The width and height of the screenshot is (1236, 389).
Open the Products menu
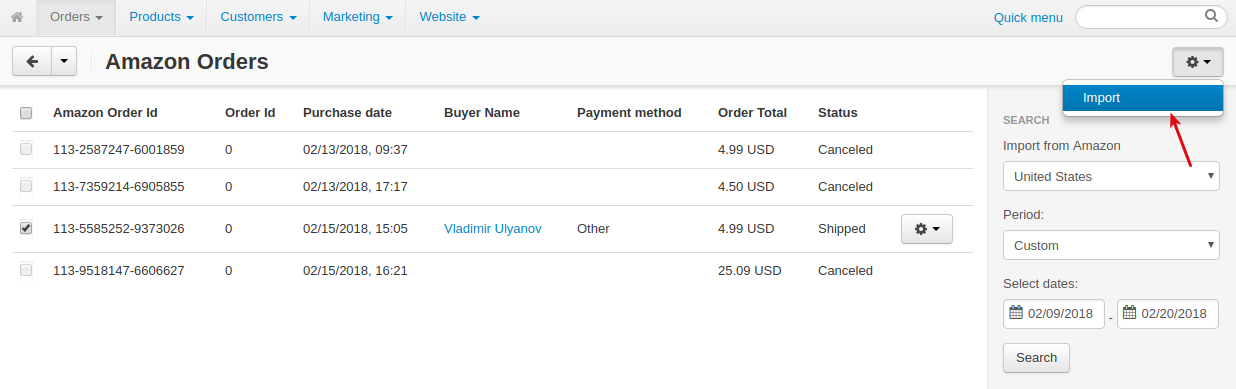click(161, 17)
